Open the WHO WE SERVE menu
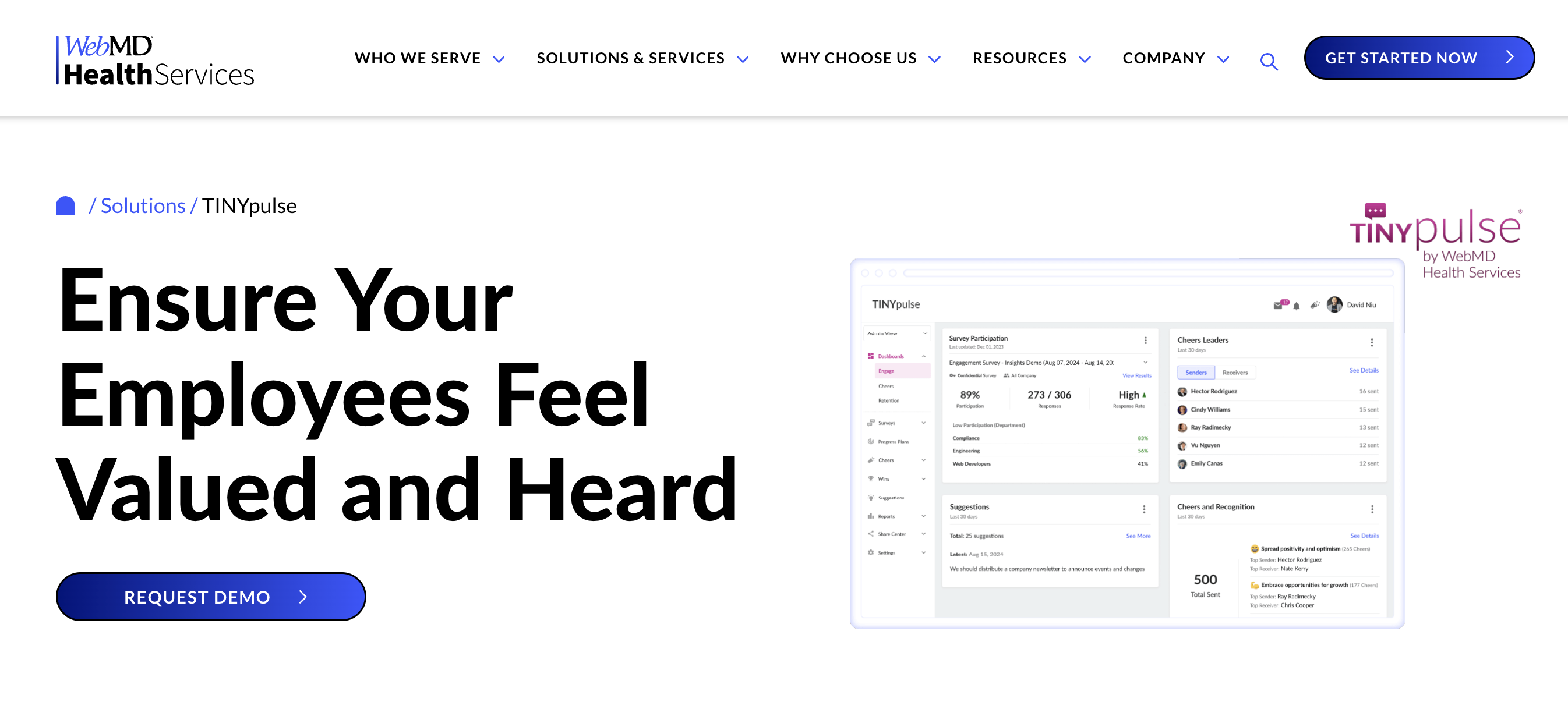1568x702 pixels. click(x=417, y=58)
